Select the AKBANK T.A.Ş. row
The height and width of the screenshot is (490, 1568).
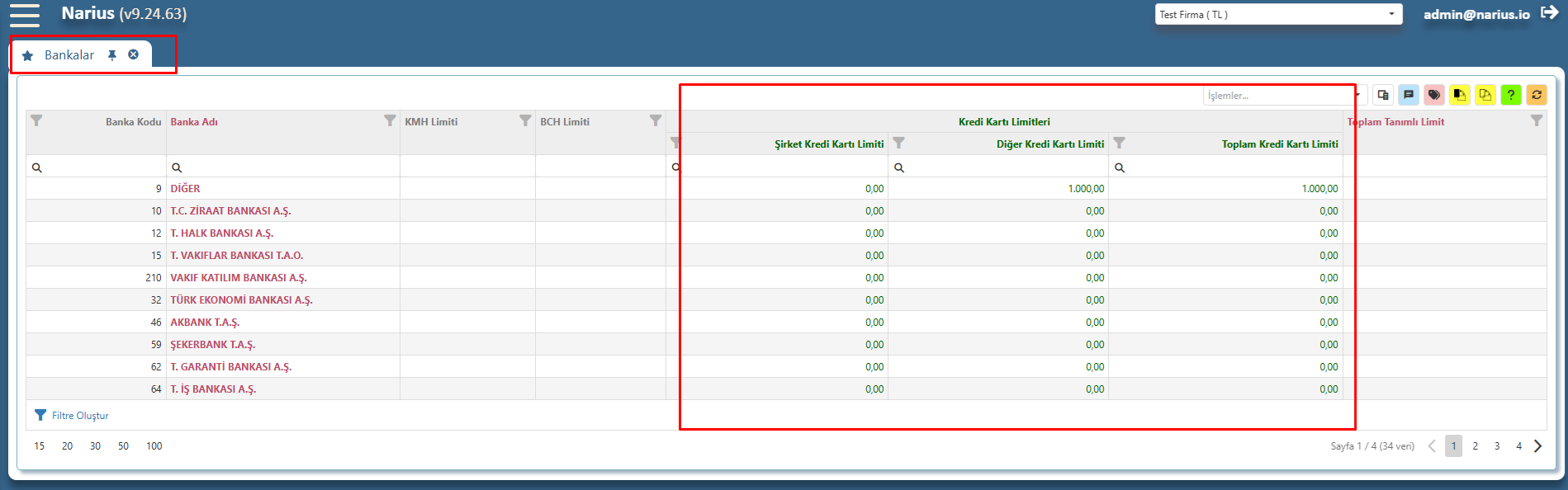786,323
